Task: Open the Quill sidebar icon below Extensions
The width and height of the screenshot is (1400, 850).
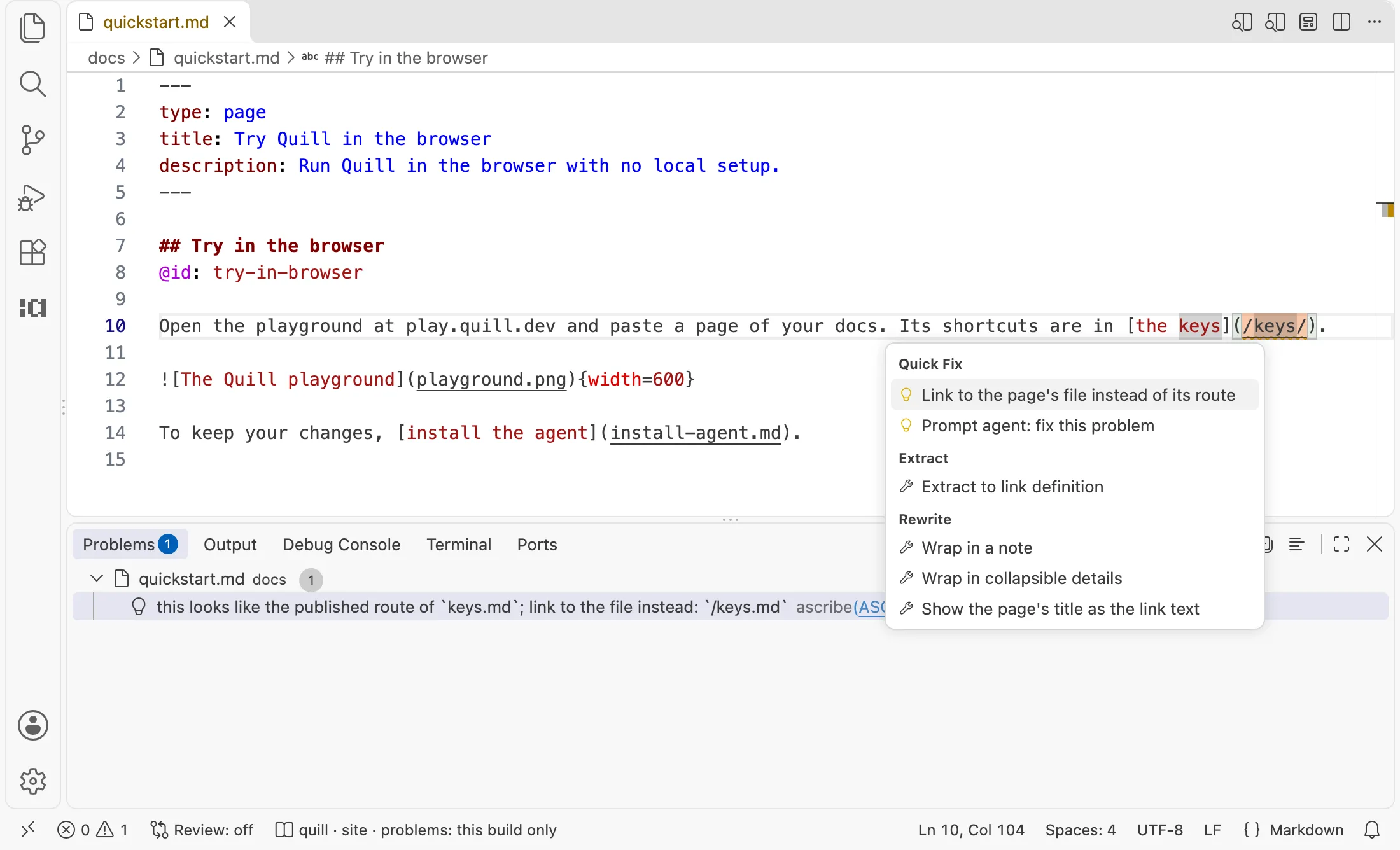Action: coord(32,308)
